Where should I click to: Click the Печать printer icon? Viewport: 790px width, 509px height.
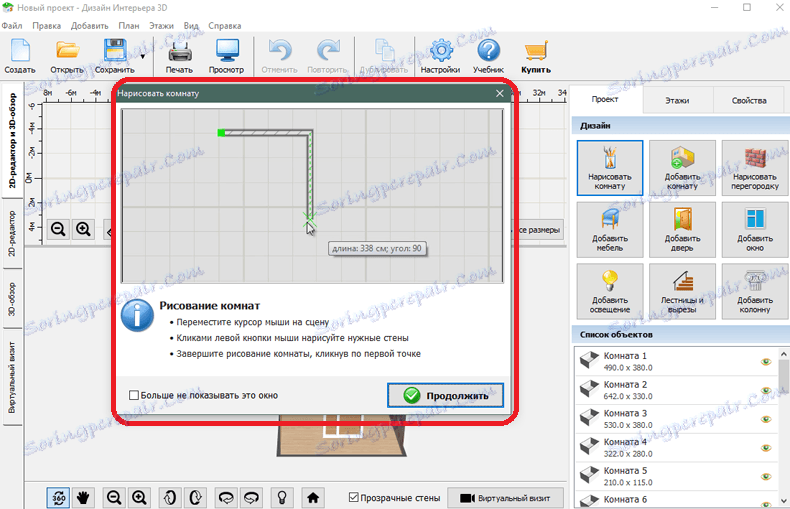(179, 50)
